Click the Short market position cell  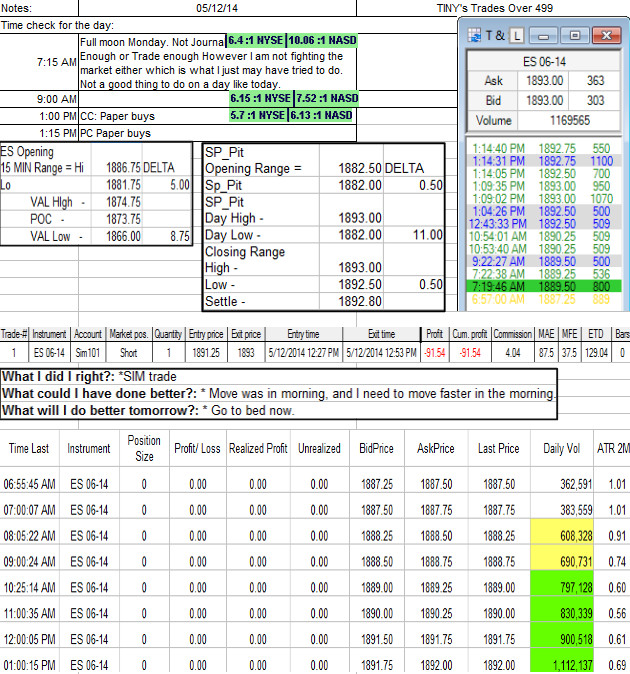pyautogui.click(x=128, y=353)
